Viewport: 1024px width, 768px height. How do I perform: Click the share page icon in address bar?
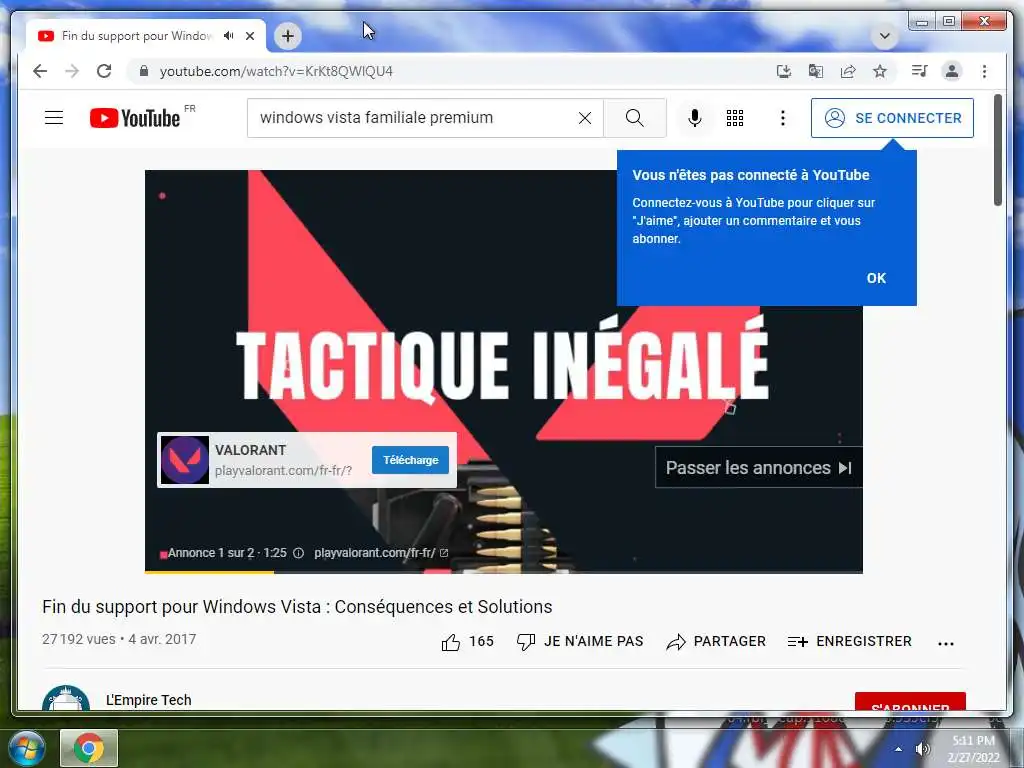pos(848,71)
